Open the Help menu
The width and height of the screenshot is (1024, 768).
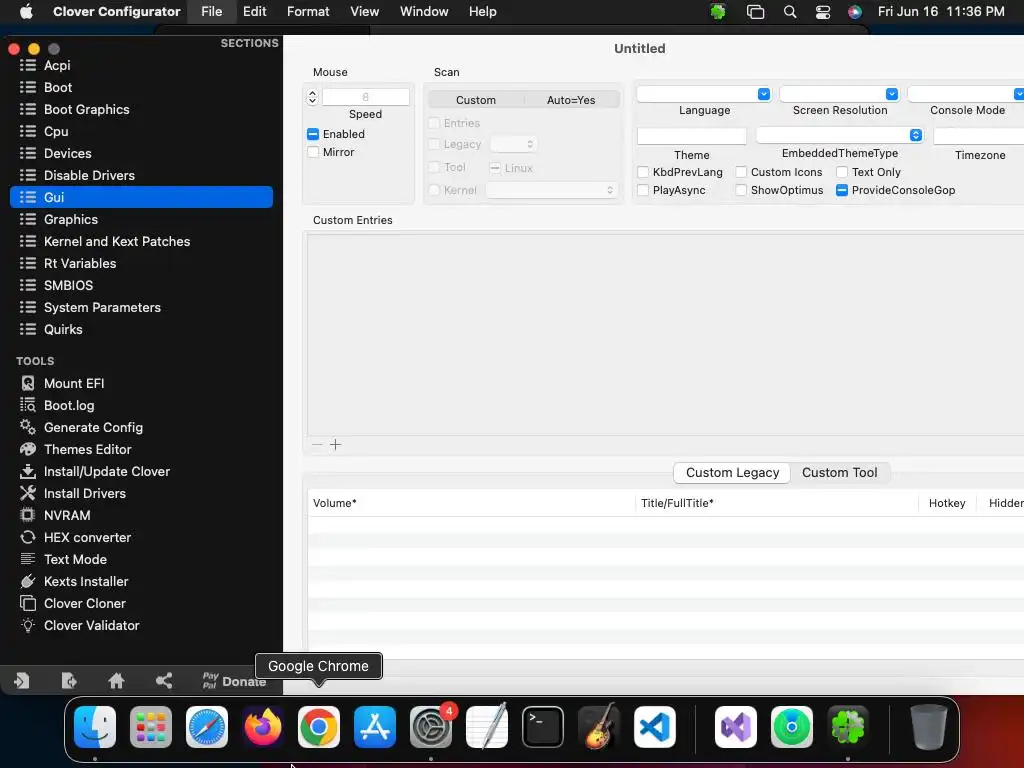(x=483, y=12)
